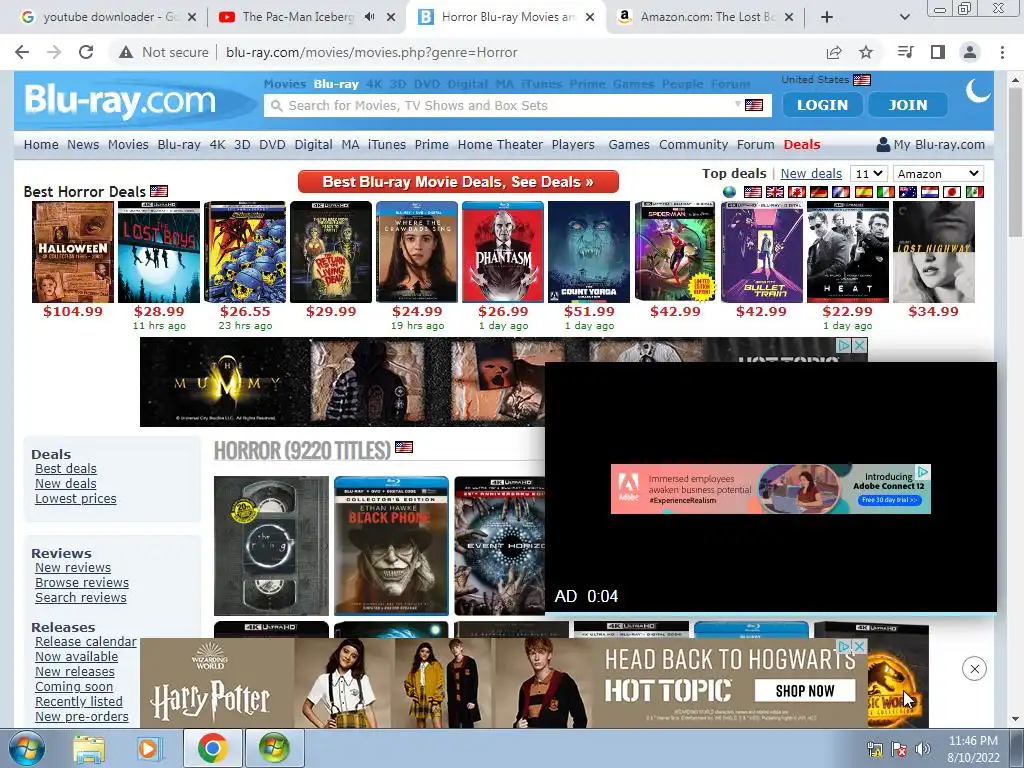Image resolution: width=1024 pixels, height=768 pixels.
Task: Choose the Australia flag
Action: [x=908, y=192]
